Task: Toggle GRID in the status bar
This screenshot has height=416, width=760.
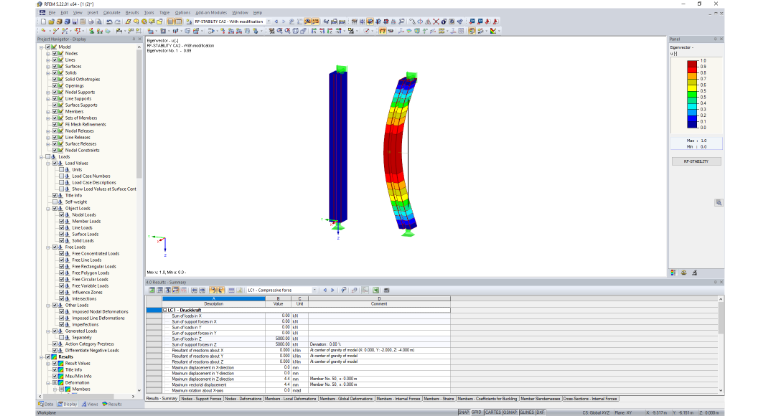Action: pos(476,412)
